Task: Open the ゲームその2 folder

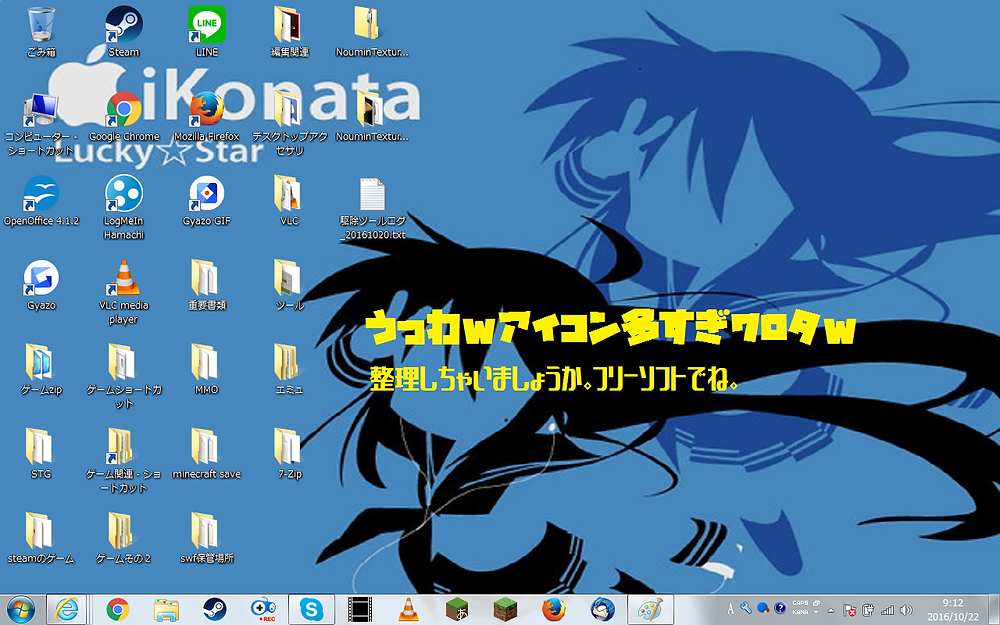Action: coord(124,538)
